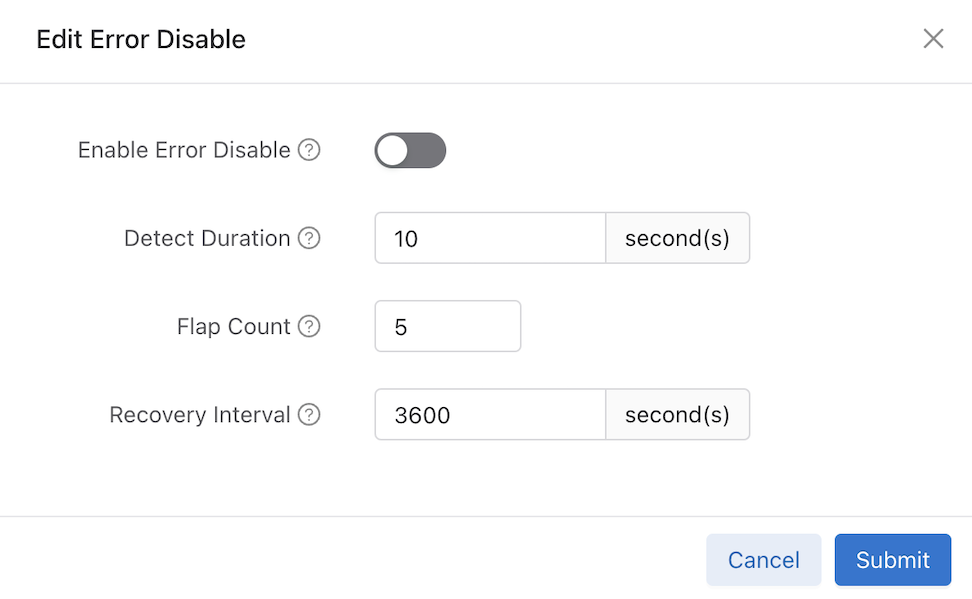Click the second(s) unit beside Recovery Interval
The image size is (972, 599).
677,414
